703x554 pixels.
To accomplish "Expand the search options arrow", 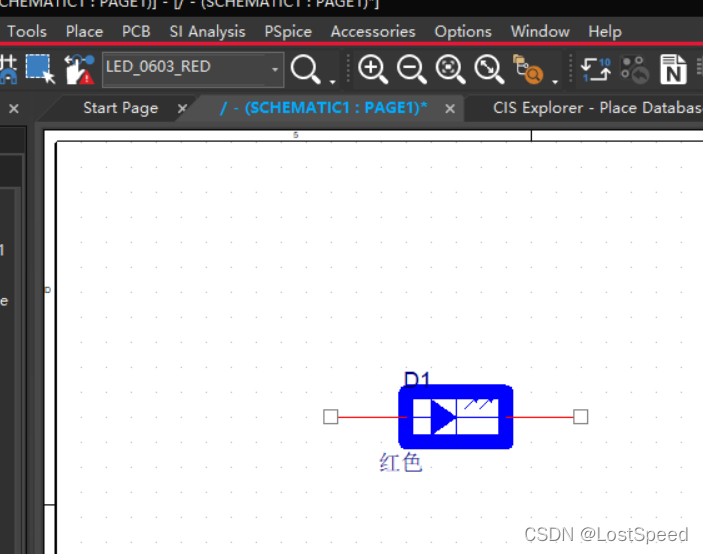I will (332, 79).
